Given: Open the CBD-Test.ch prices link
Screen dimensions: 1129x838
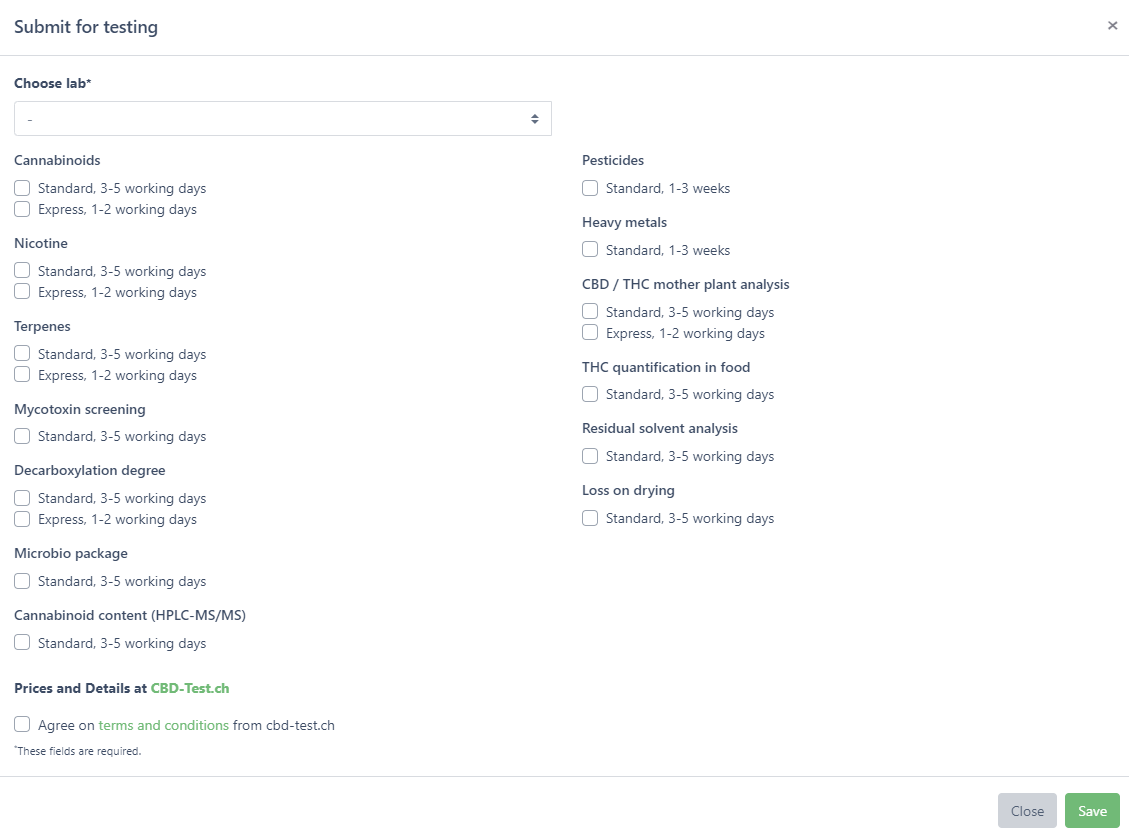Looking at the screenshot, I should tap(190, 688).
